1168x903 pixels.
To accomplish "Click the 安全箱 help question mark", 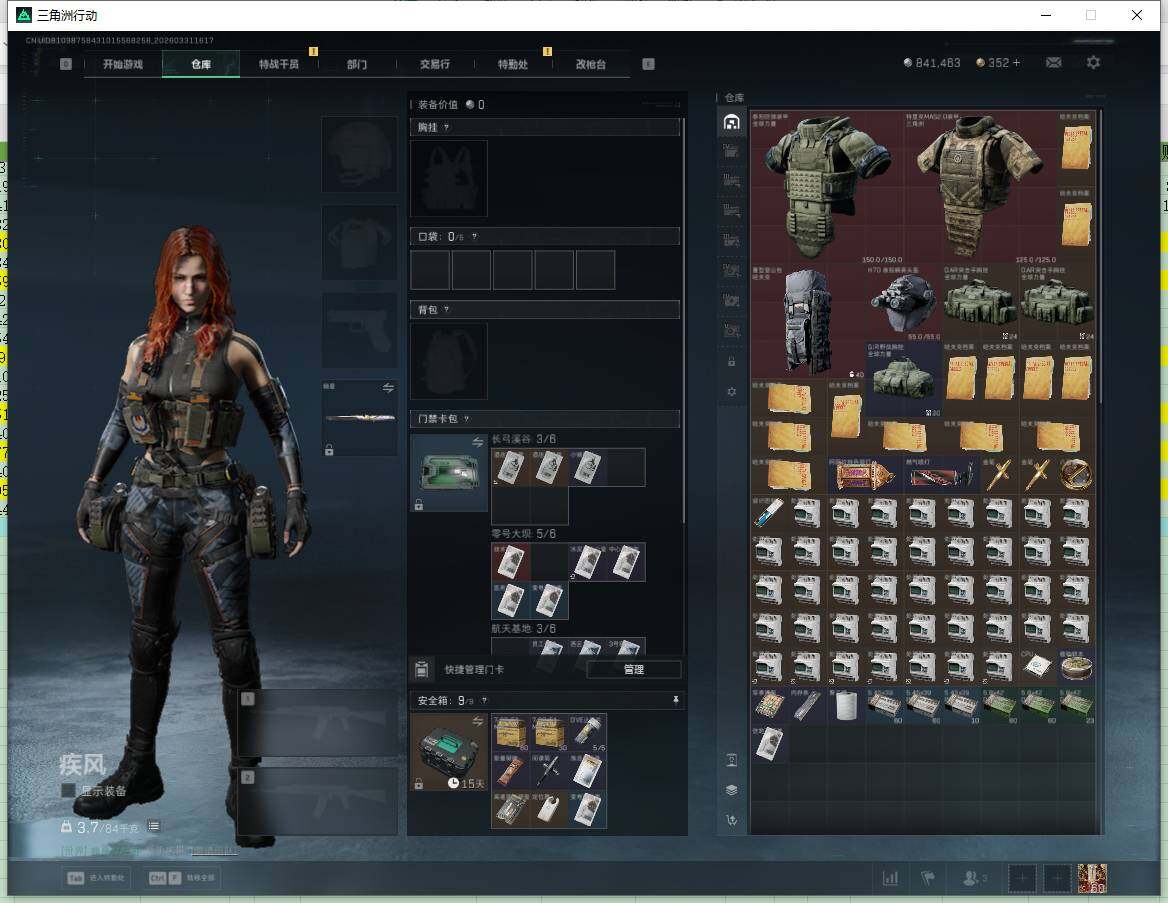I will (485, 700).
